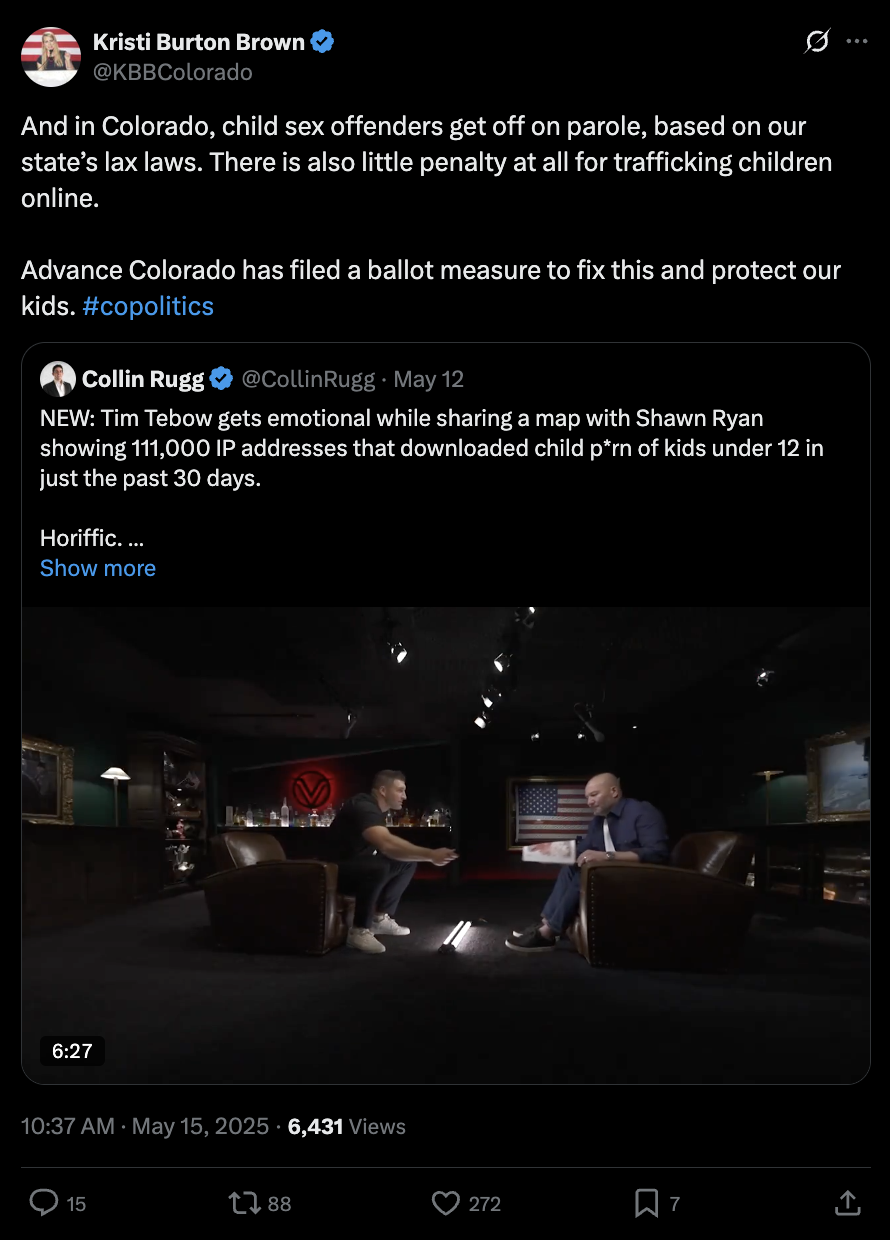Click Kristi Burton Brown's verified badge
This screenshot has width=890, height=1240.
pos(323,42)
